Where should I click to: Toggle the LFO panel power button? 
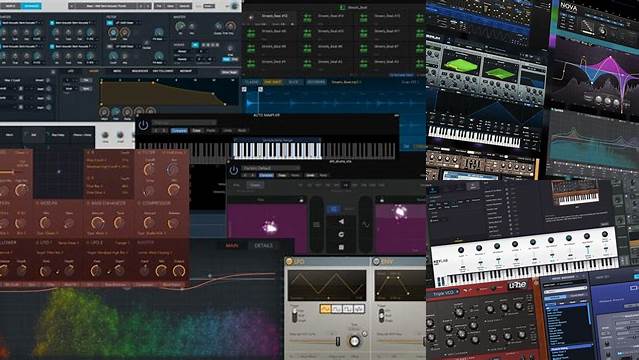289,261
